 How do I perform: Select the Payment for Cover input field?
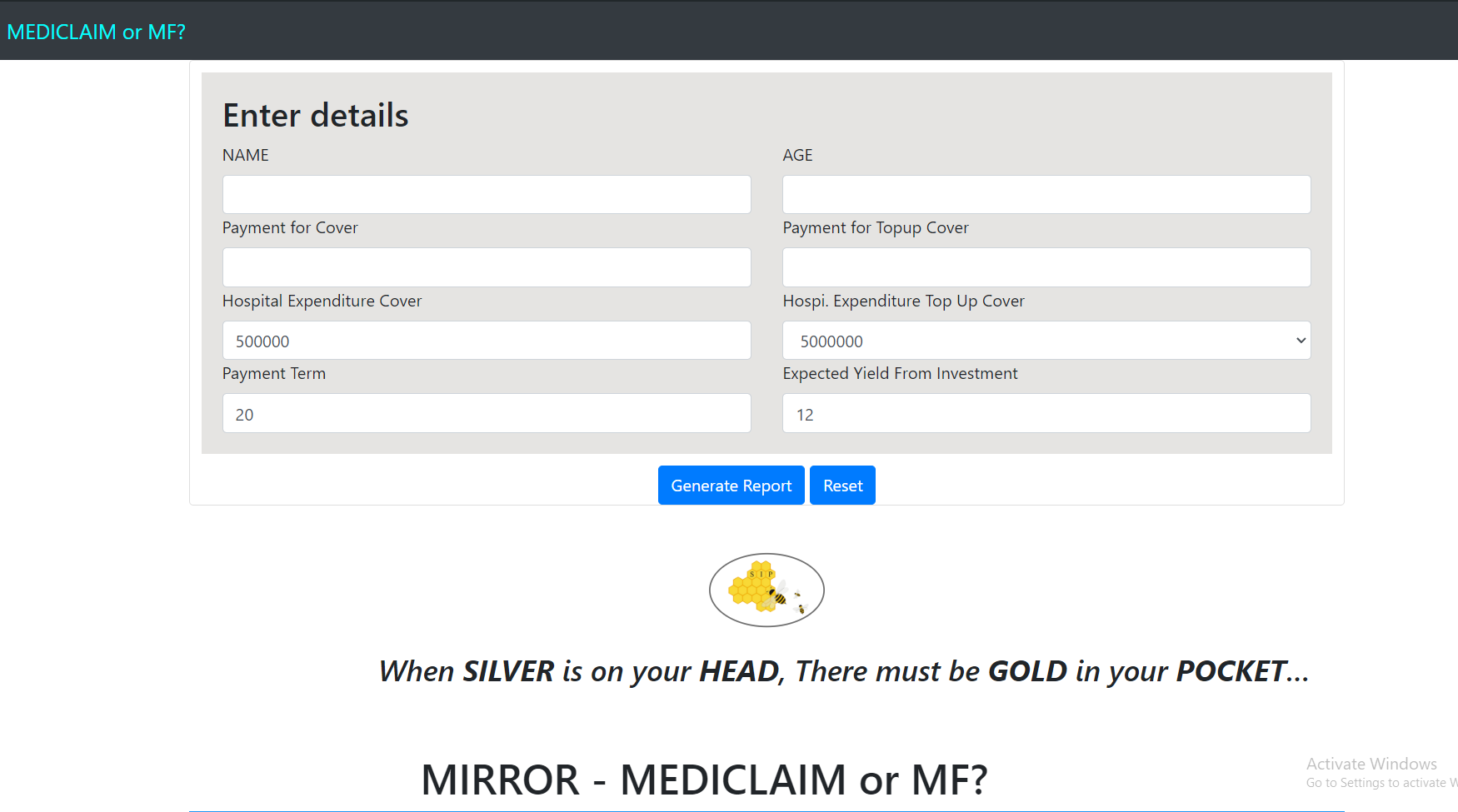(486, 267)
